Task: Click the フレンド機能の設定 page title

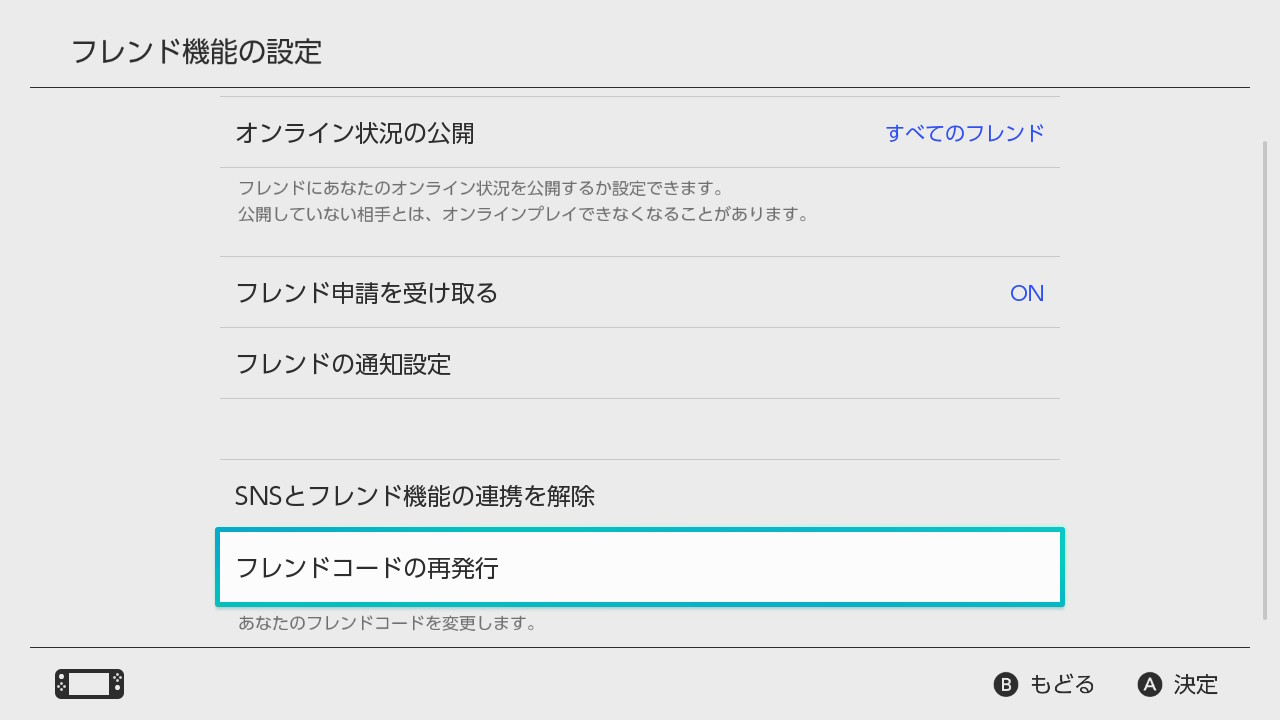Action: tap(197, 52)
